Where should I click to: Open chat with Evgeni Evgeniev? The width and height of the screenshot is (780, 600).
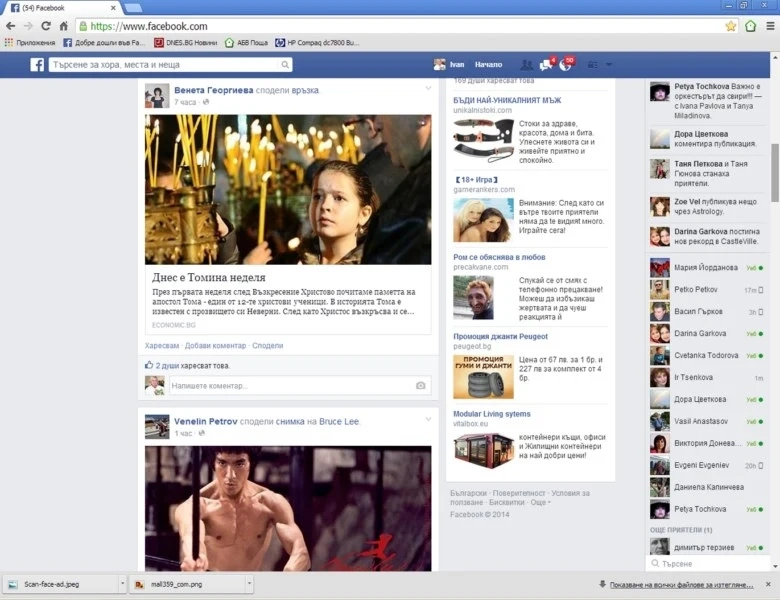point(706,465)
